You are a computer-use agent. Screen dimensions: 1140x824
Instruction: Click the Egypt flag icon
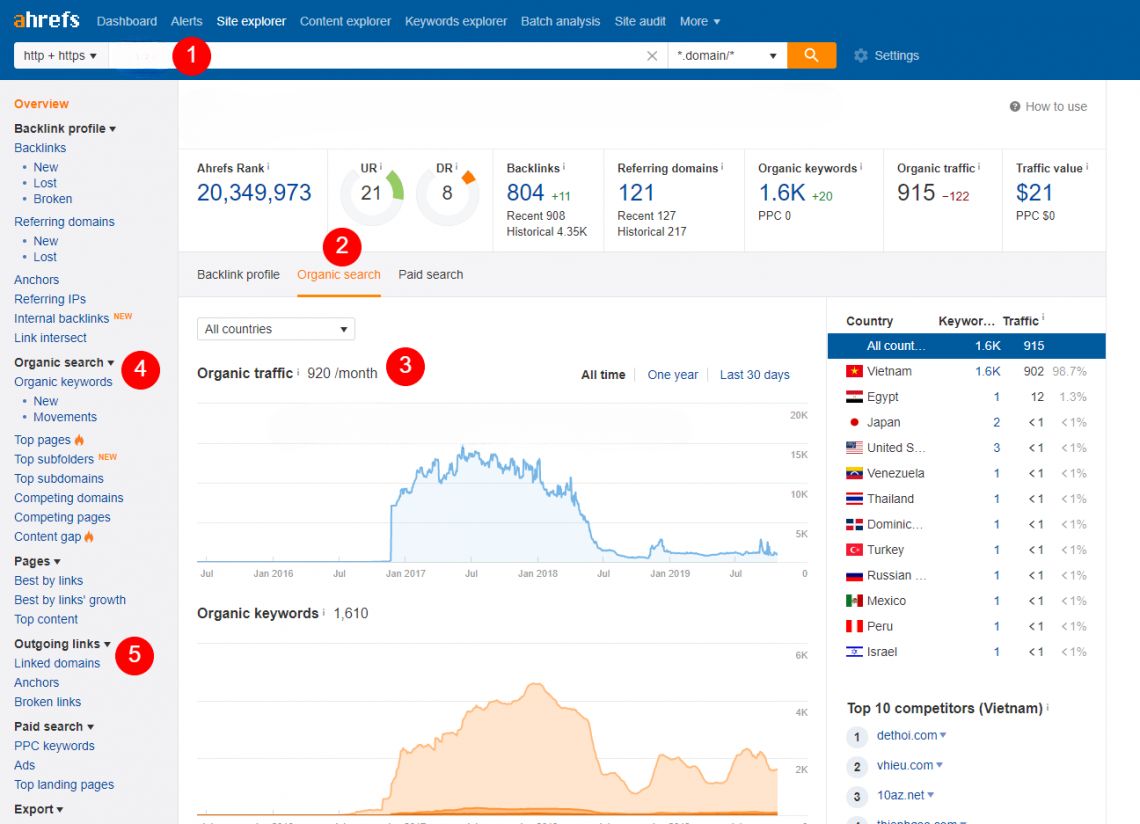[x=854, y=397]
